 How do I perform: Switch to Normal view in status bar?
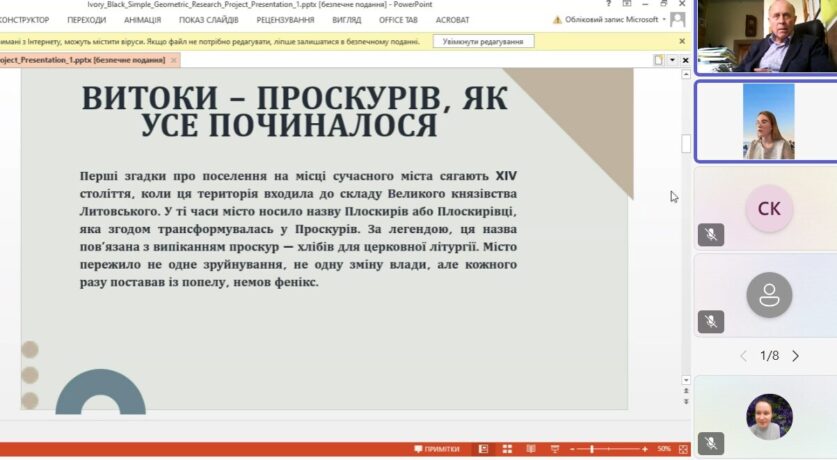[x=484, y=449]
